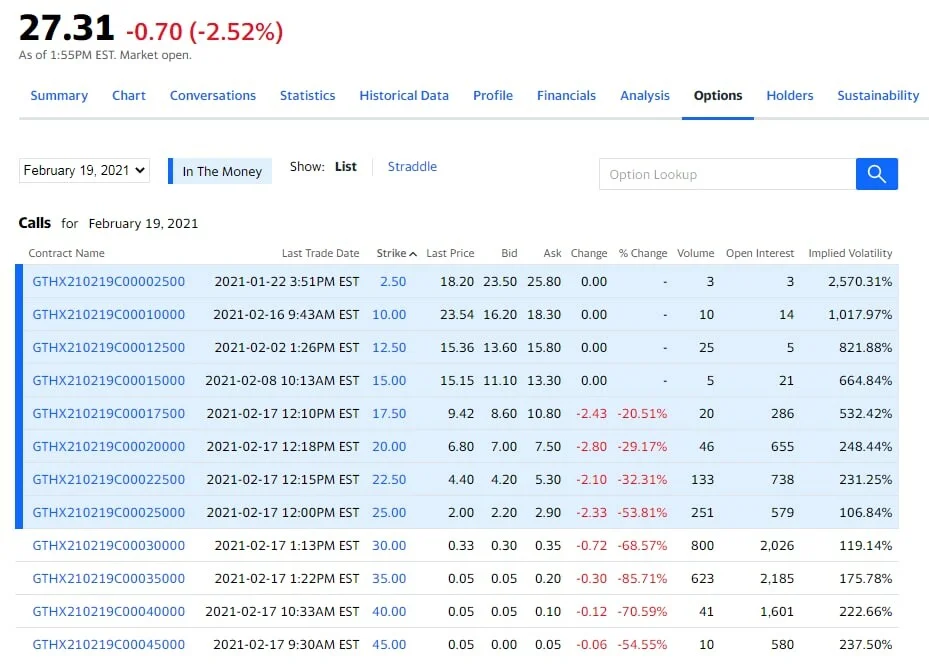The width and height of the screenshot is (929, 664).
Task: Open contract GTHX210219C00010000
Action: click(x=108, y=315)
